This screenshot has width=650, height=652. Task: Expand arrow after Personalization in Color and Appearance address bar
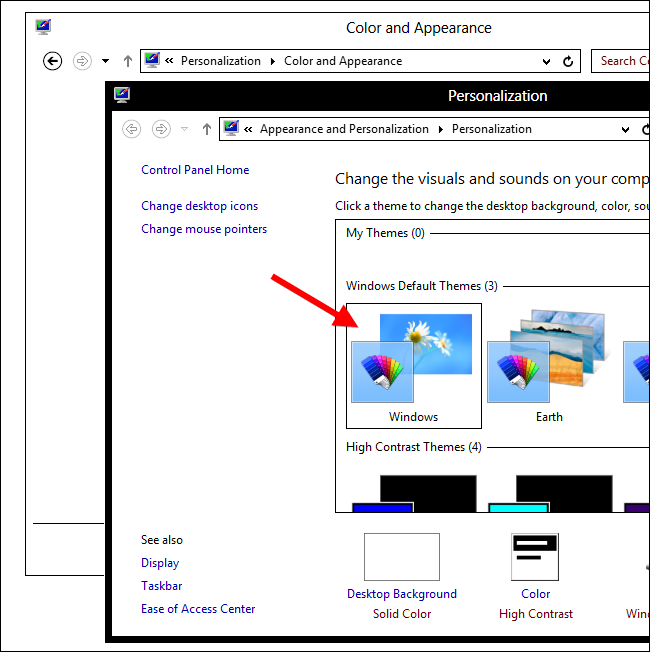(x=273, y=62)
